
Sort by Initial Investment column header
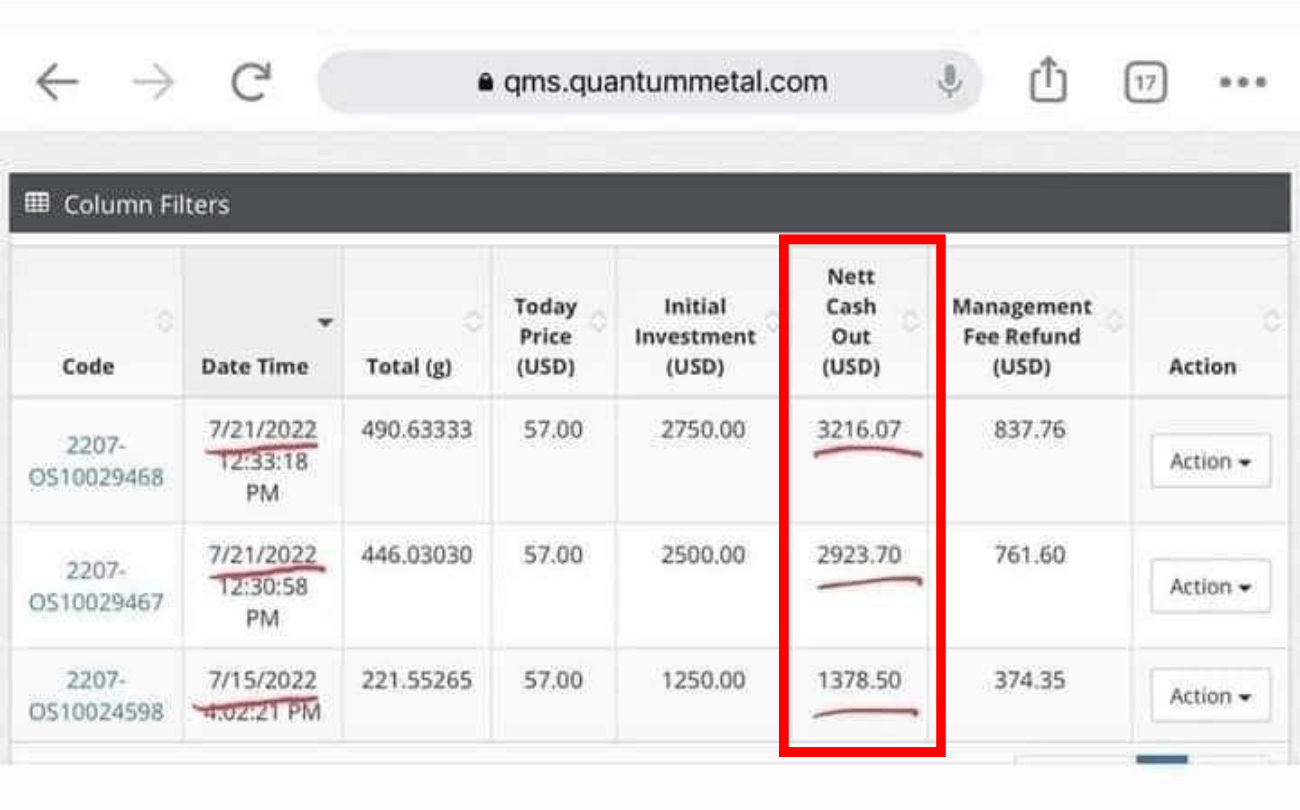(695, 336)
